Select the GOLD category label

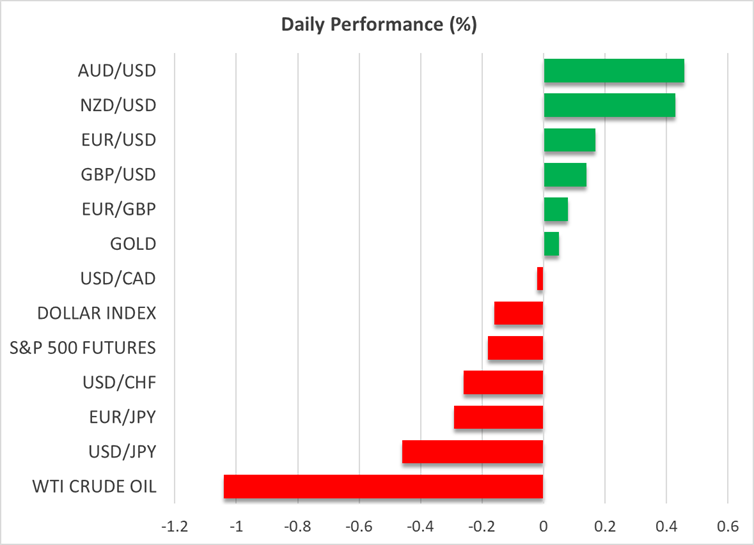coord(133,244)
